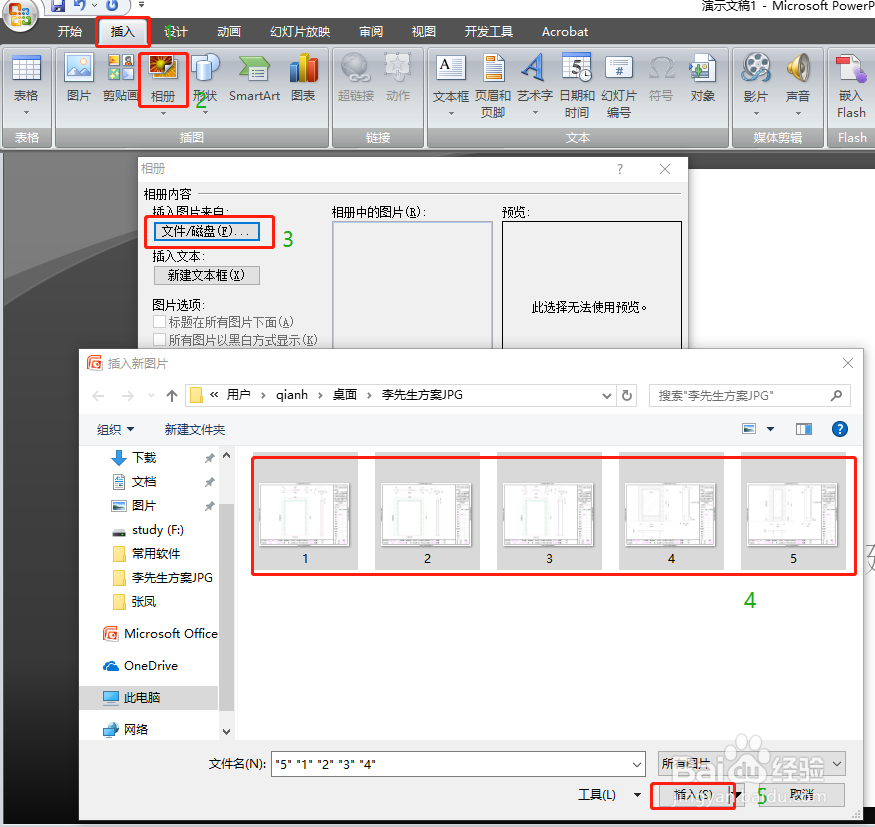
Task: Click the 插入(S) button to insert pictures
Action: tap(694, 795)
